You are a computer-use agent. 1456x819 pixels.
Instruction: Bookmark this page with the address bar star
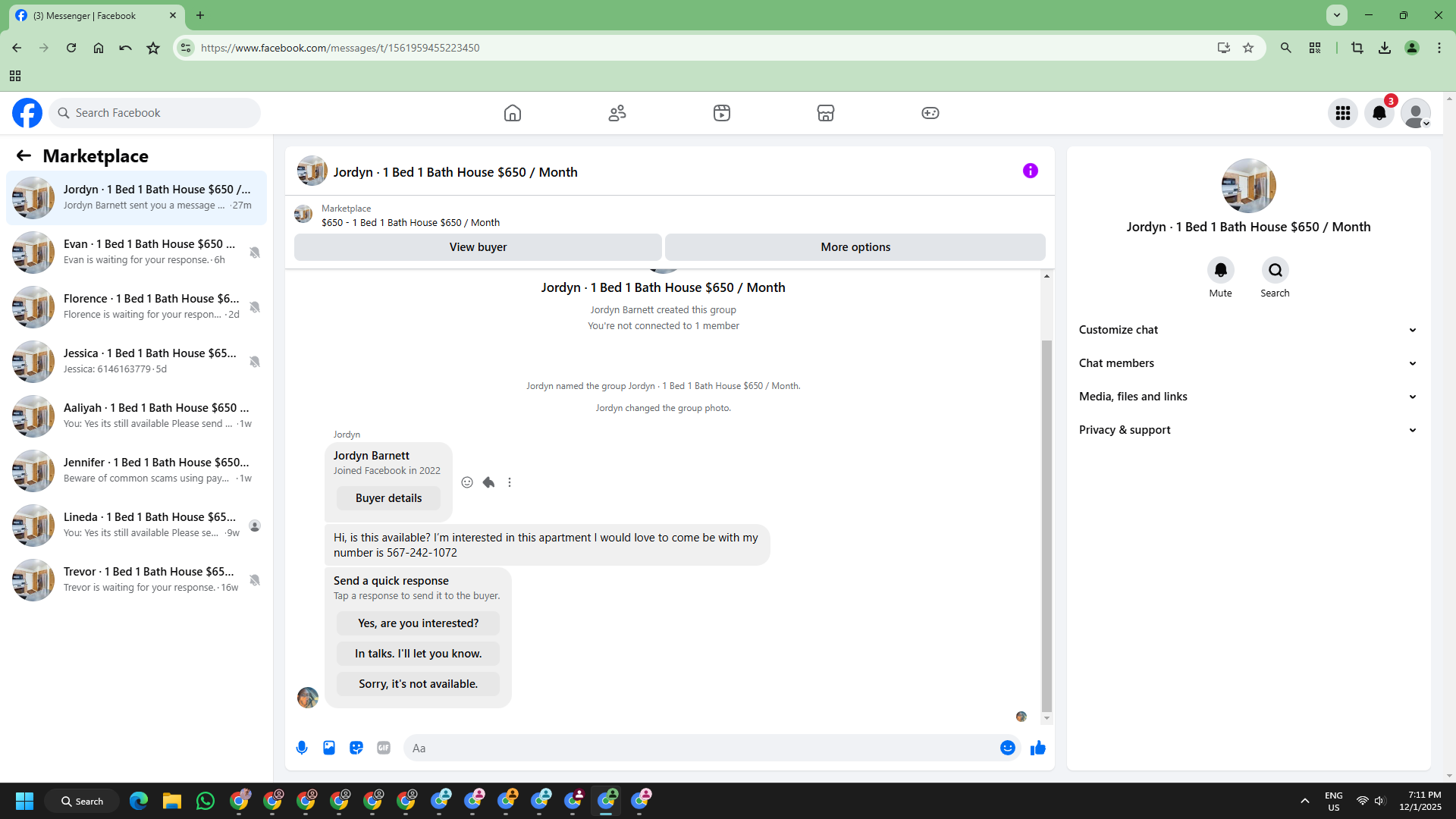pos(1248,48)
